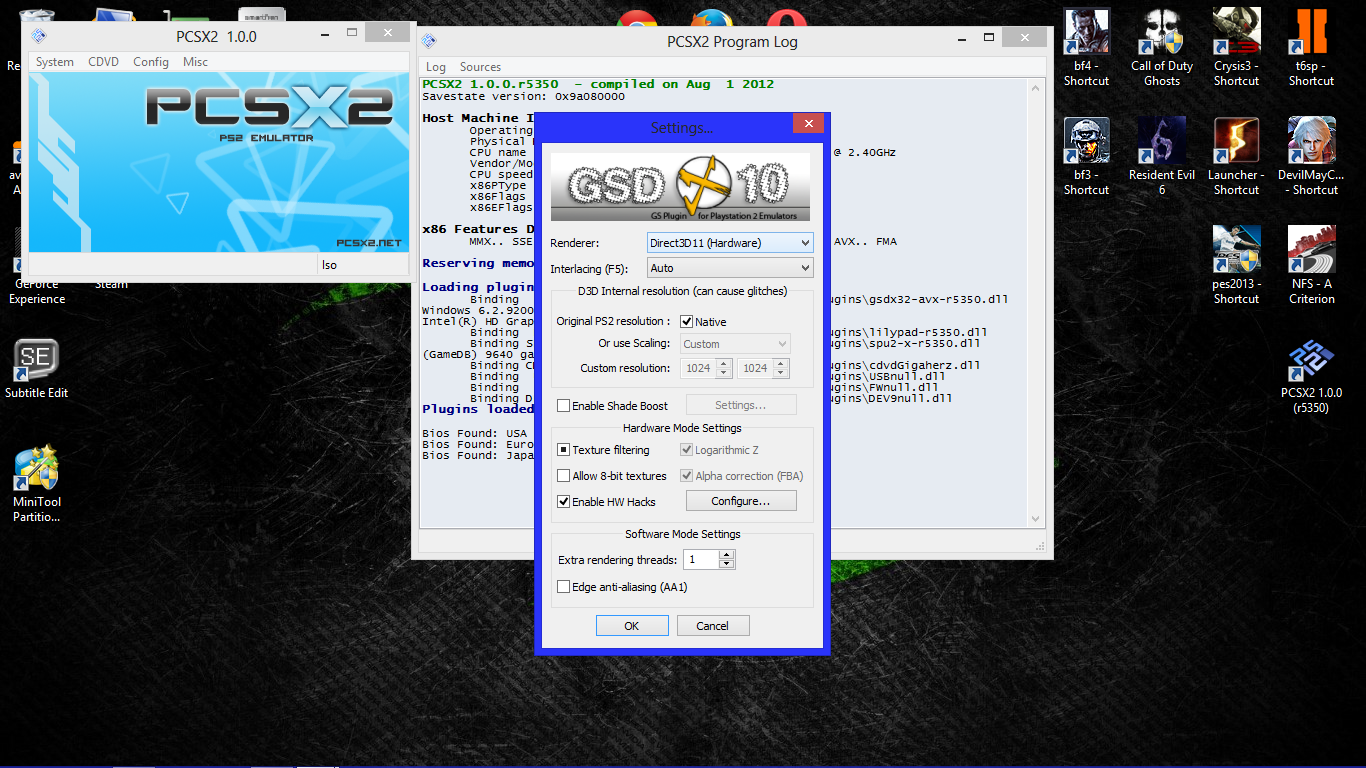Image resolution: width=1366 pixels, height=768 pixels.
Task: Open the Launcher Shortcut desktop icon
Action: [x=1236, y=156]
